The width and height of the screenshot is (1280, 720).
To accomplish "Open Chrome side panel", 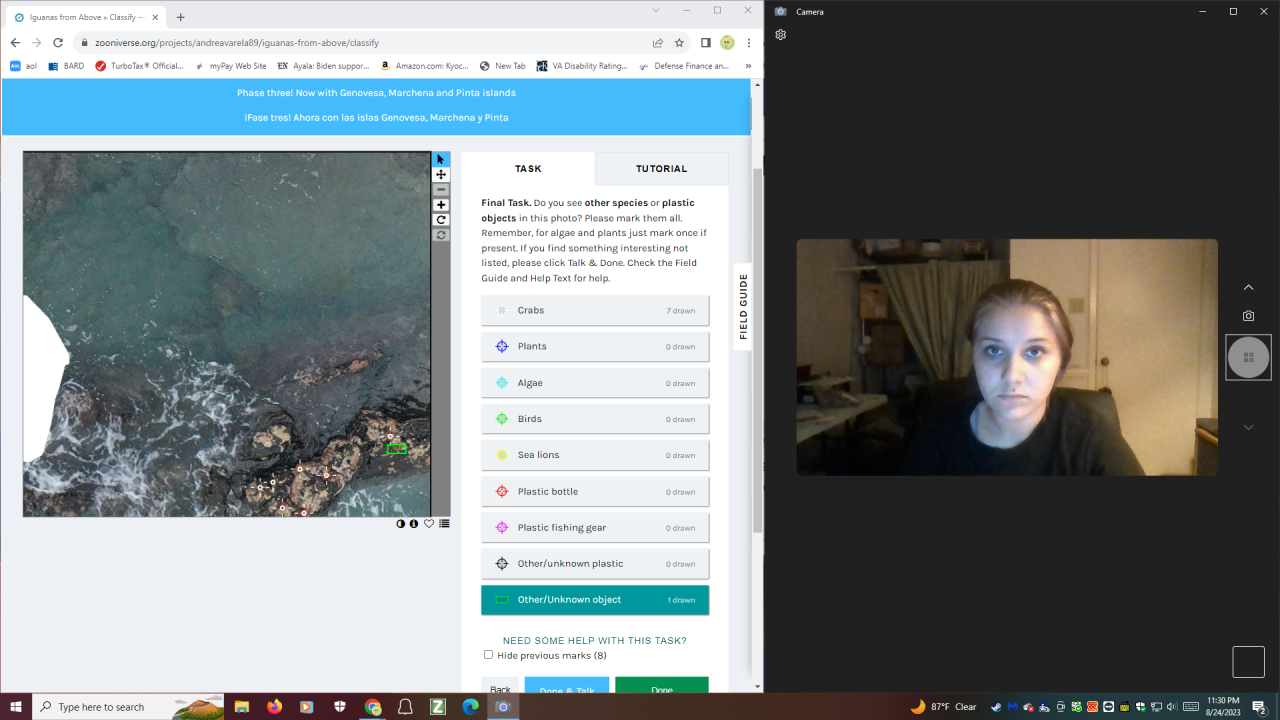I will 706,43.
